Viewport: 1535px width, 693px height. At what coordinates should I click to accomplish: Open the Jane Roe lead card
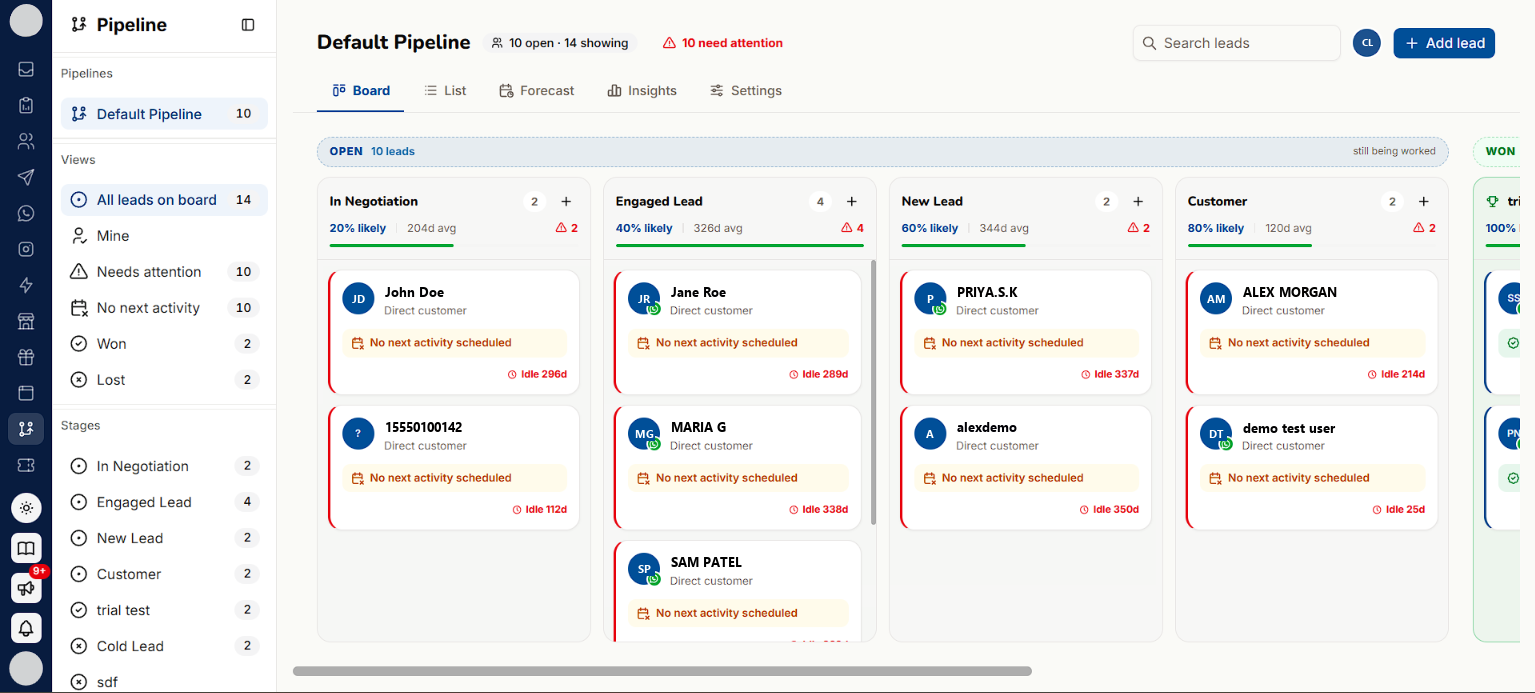[x=738, y=332]
